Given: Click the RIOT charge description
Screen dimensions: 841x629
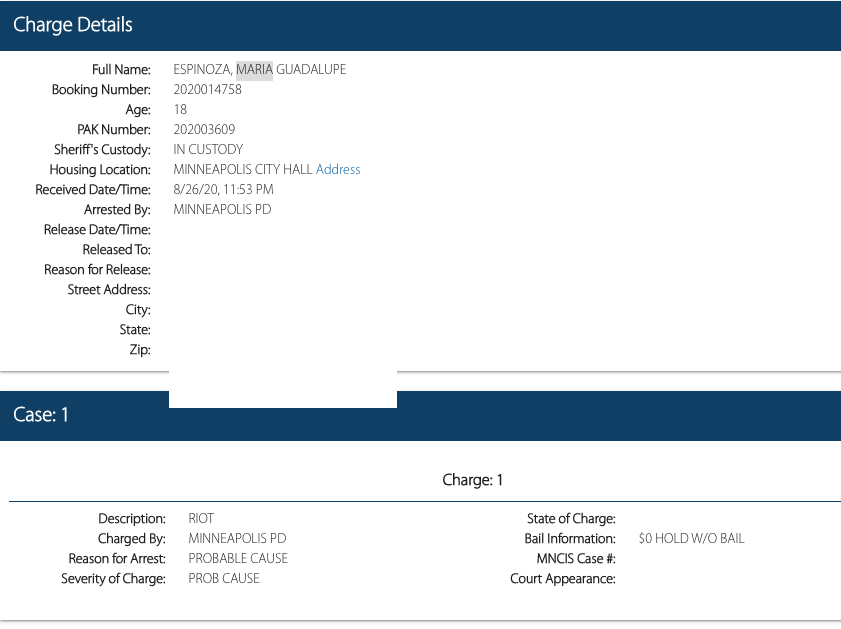Looking at the screenshot, I should (x=201, y=519).
